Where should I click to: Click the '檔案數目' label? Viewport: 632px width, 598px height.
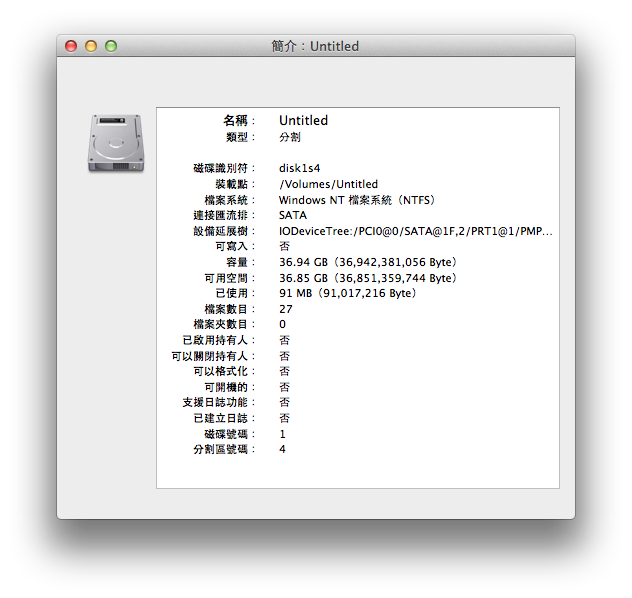[230, 309]
